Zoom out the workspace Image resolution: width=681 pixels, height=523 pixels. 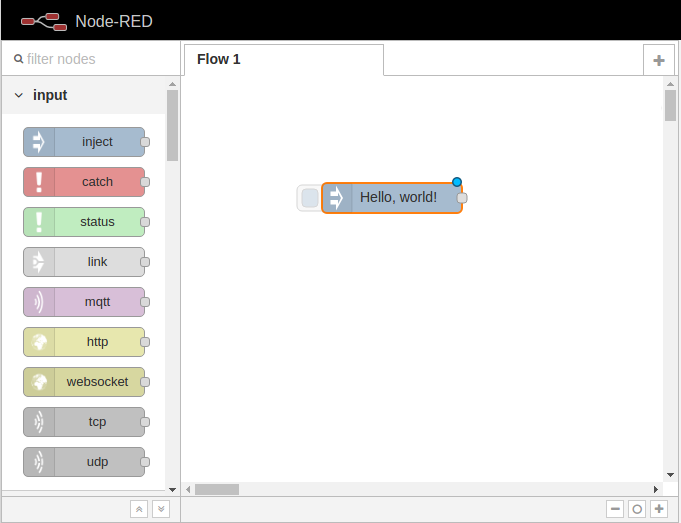615,509
